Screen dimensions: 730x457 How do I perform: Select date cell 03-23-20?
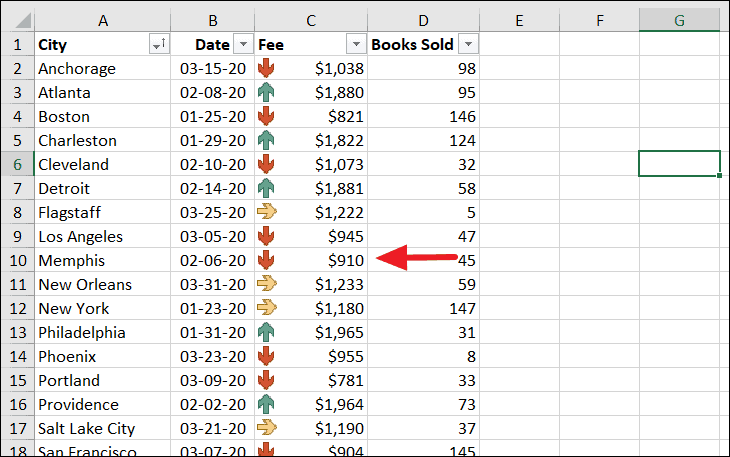pos(213,356)
